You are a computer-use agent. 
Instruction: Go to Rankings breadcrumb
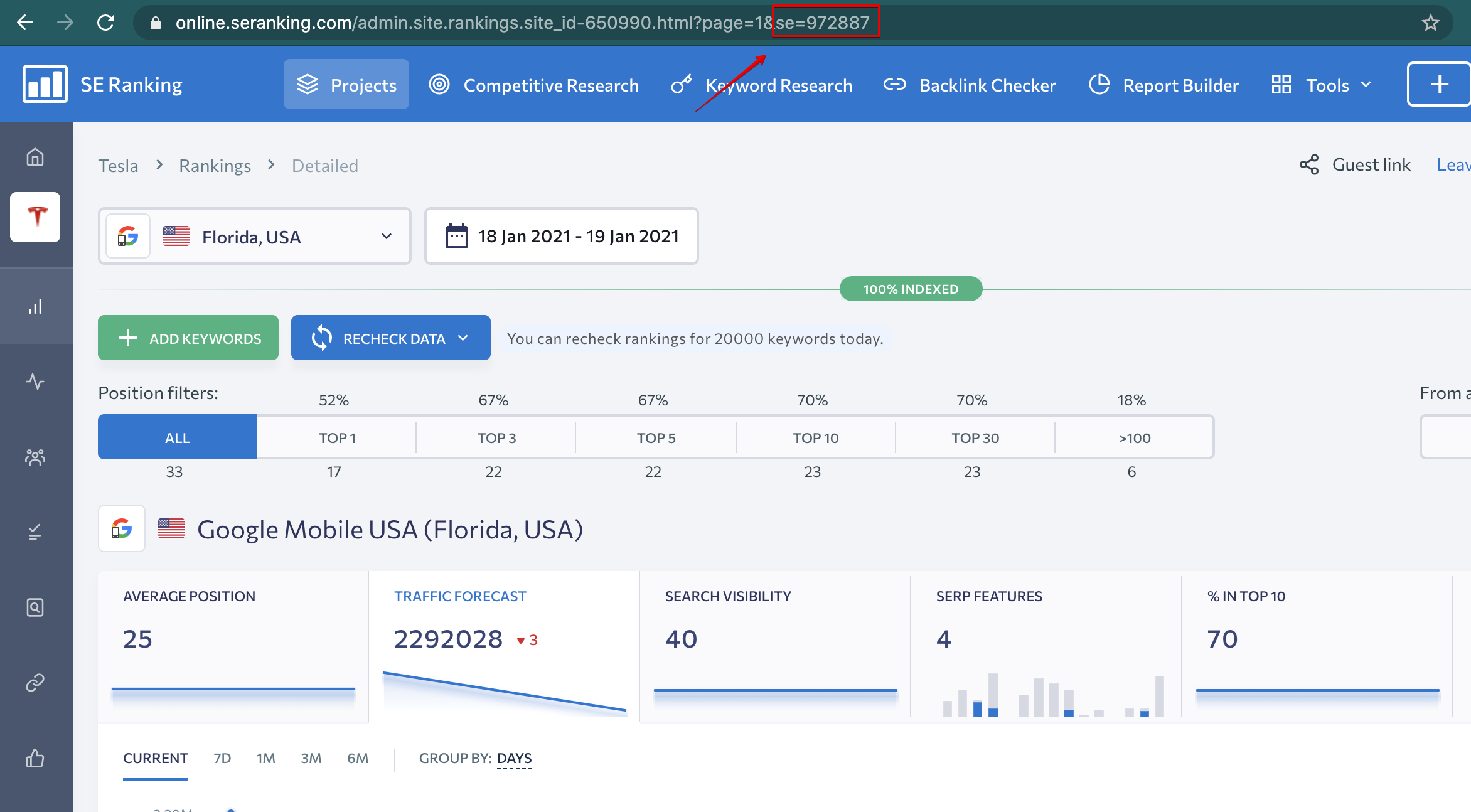[215, 166]
